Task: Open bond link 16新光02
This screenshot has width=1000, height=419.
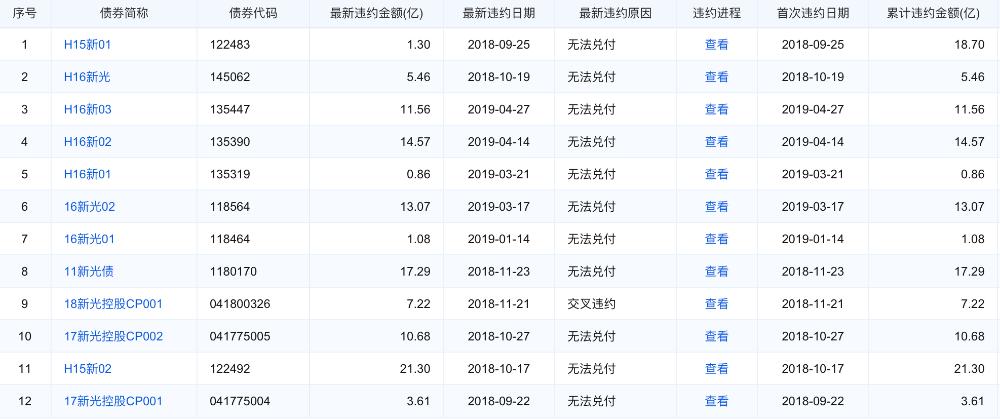Action: point(89,207)
